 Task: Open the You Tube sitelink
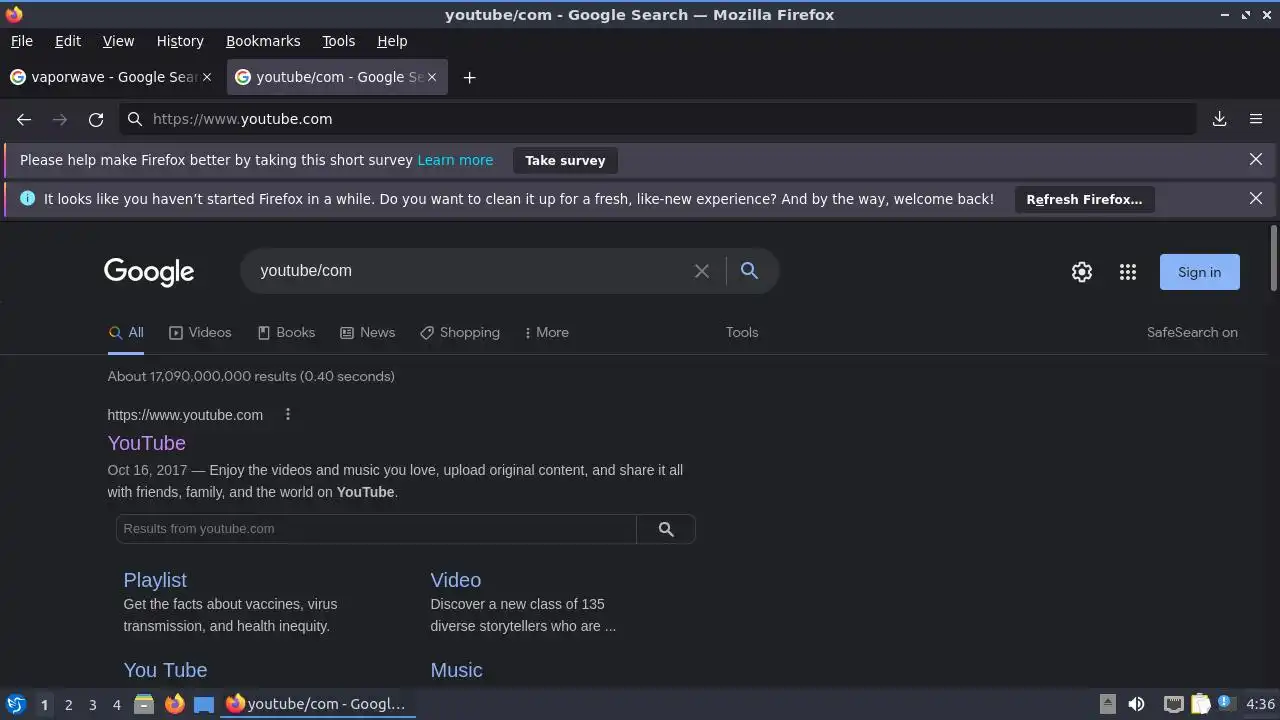[165, 670]
